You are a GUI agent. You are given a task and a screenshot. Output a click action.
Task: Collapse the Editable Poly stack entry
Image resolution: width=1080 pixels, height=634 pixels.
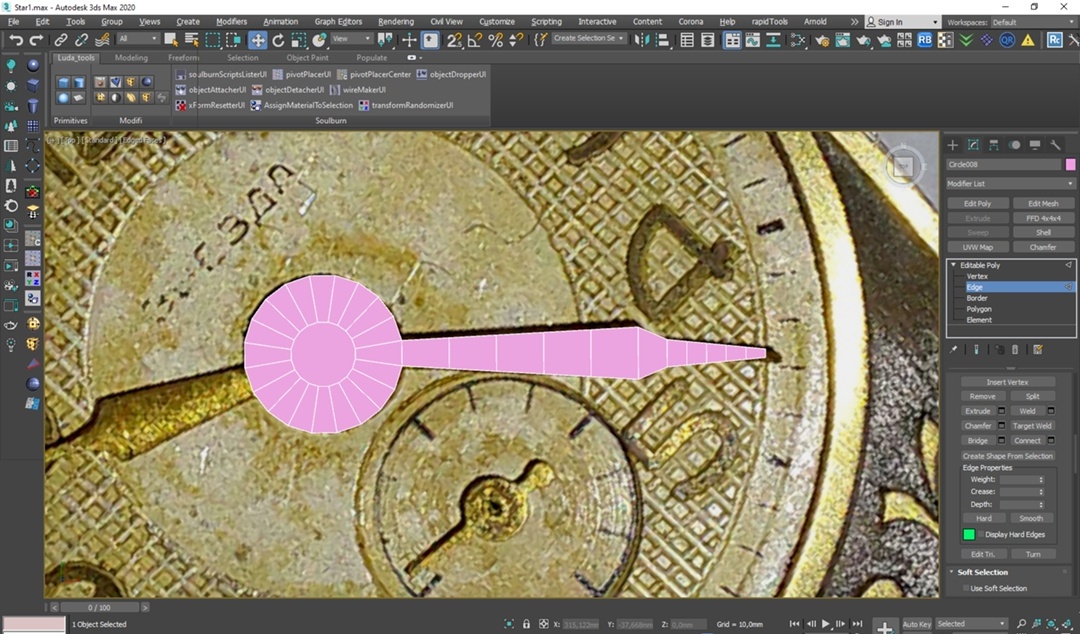click(x=953, y=265)
